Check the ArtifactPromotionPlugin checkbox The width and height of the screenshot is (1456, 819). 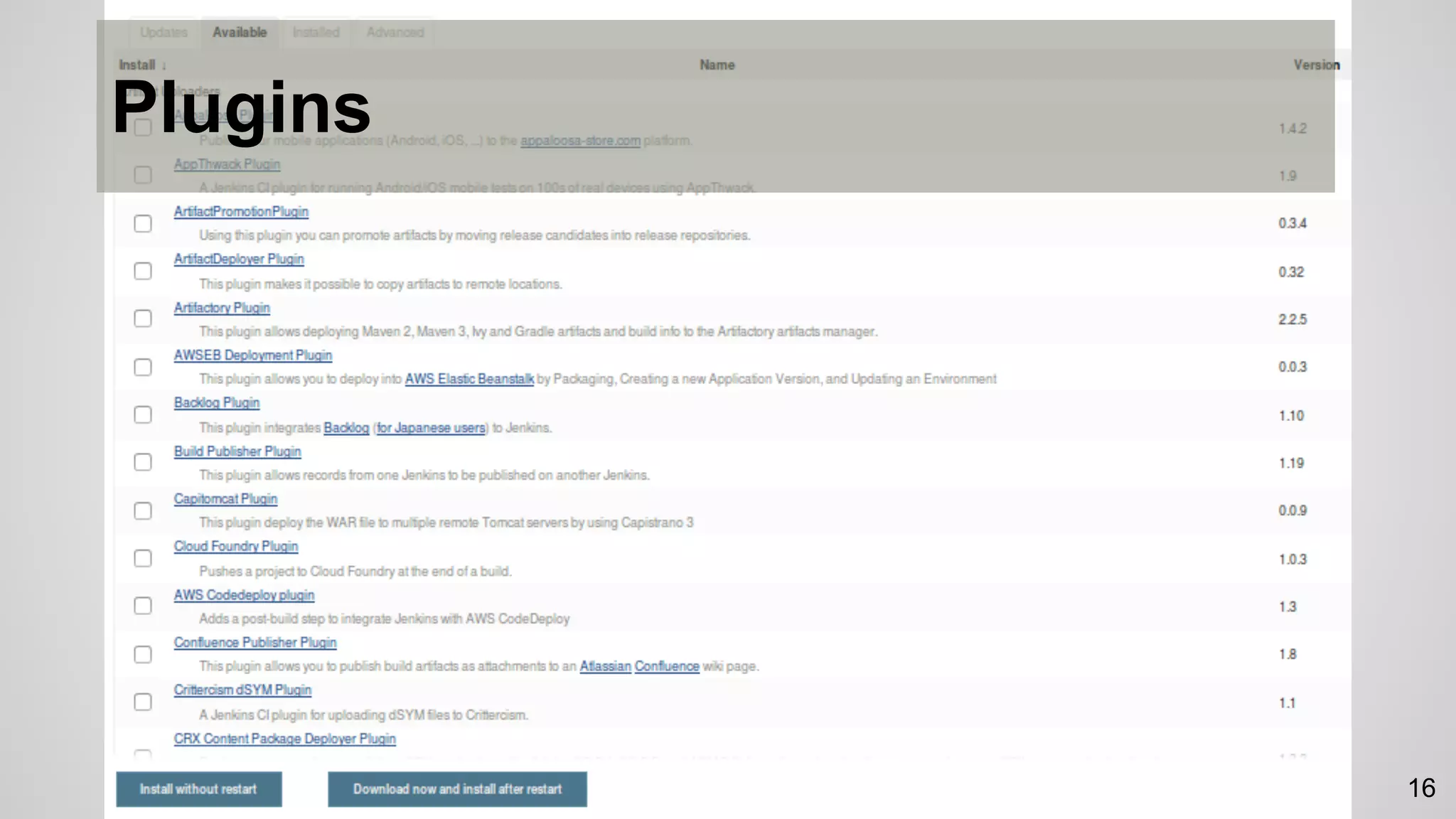pos(143,223)
